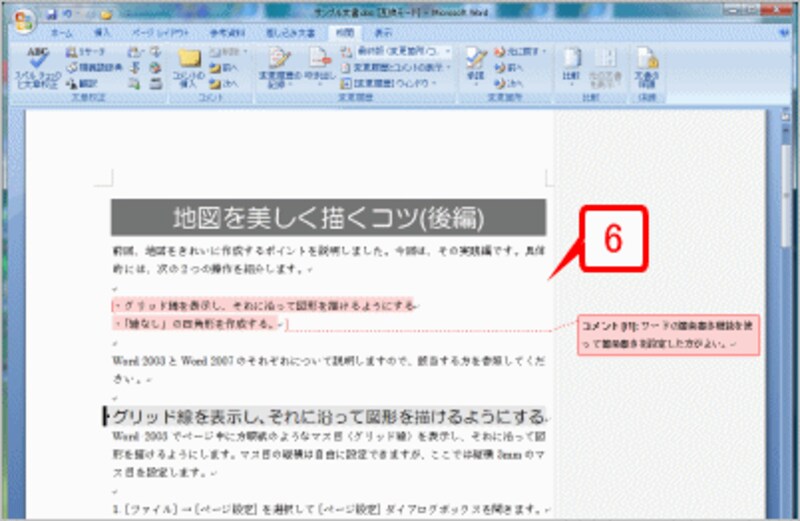Click the 翻訳 translate button
Screen dimensions: 800x521
point(82,83)
